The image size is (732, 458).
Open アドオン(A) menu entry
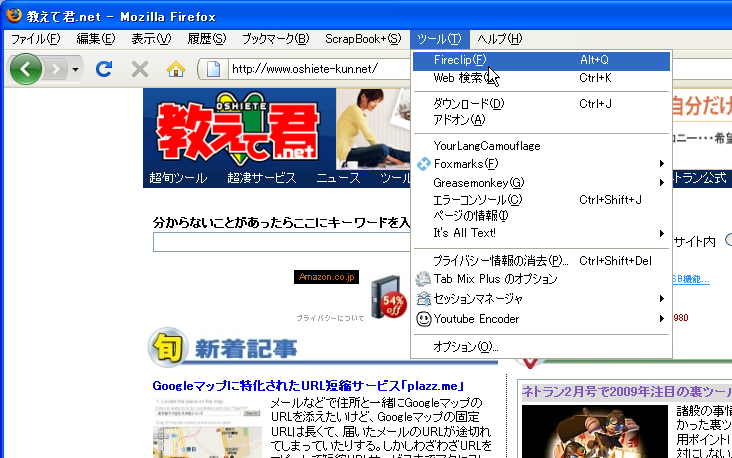click(542, 120)
